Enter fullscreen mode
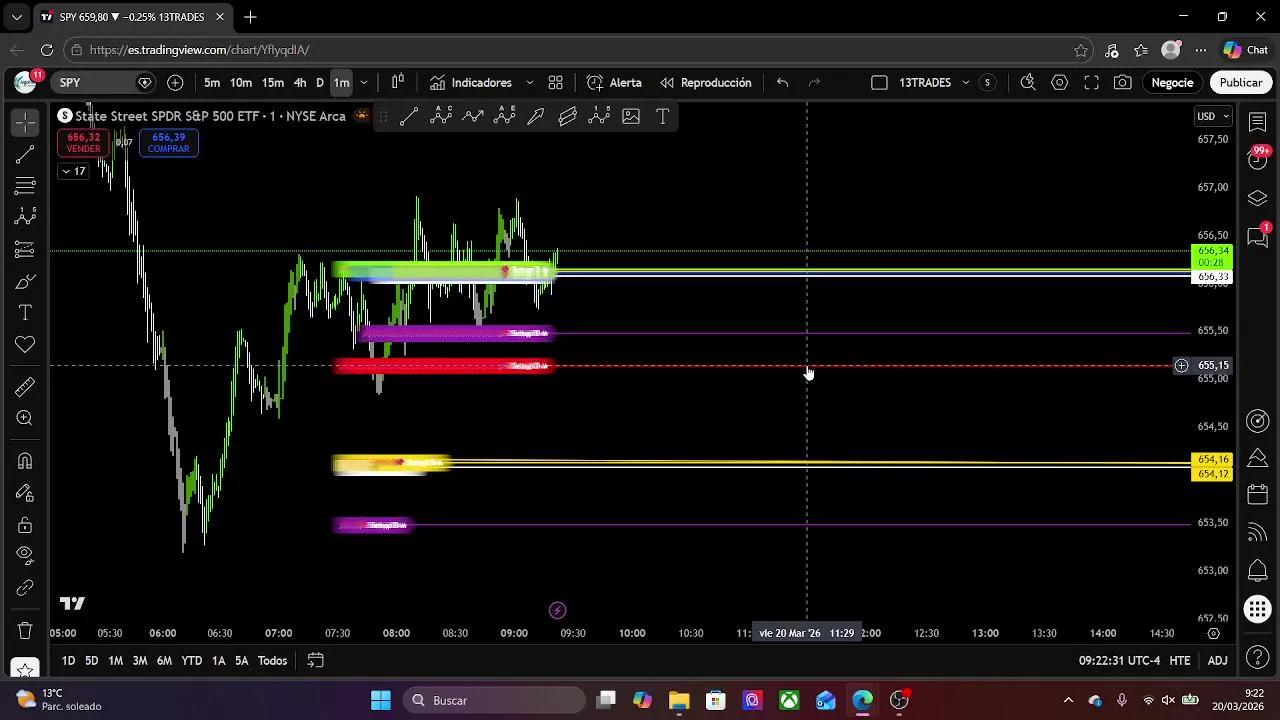Viewport: 1280px width, 720px height. pos(1091,82)
